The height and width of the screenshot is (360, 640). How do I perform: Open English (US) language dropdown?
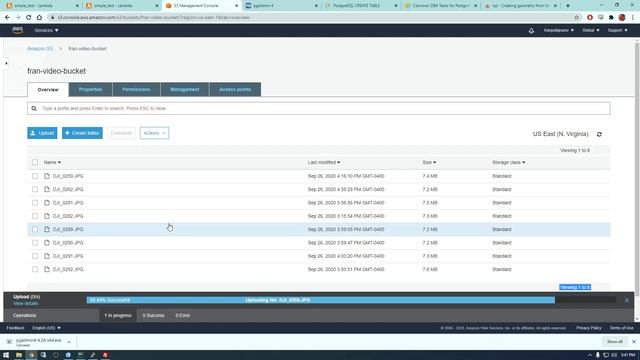coord(47,328)
